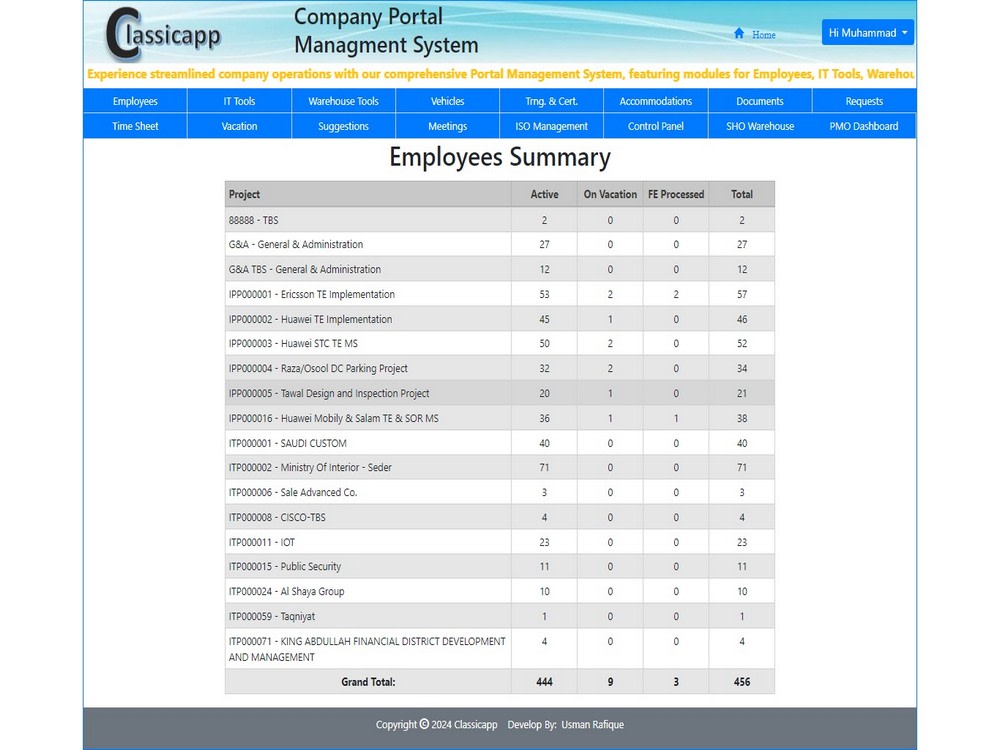Open the Trng. & Cert. menu
The image size is (1000, 750).
click(x=551, y=101)
